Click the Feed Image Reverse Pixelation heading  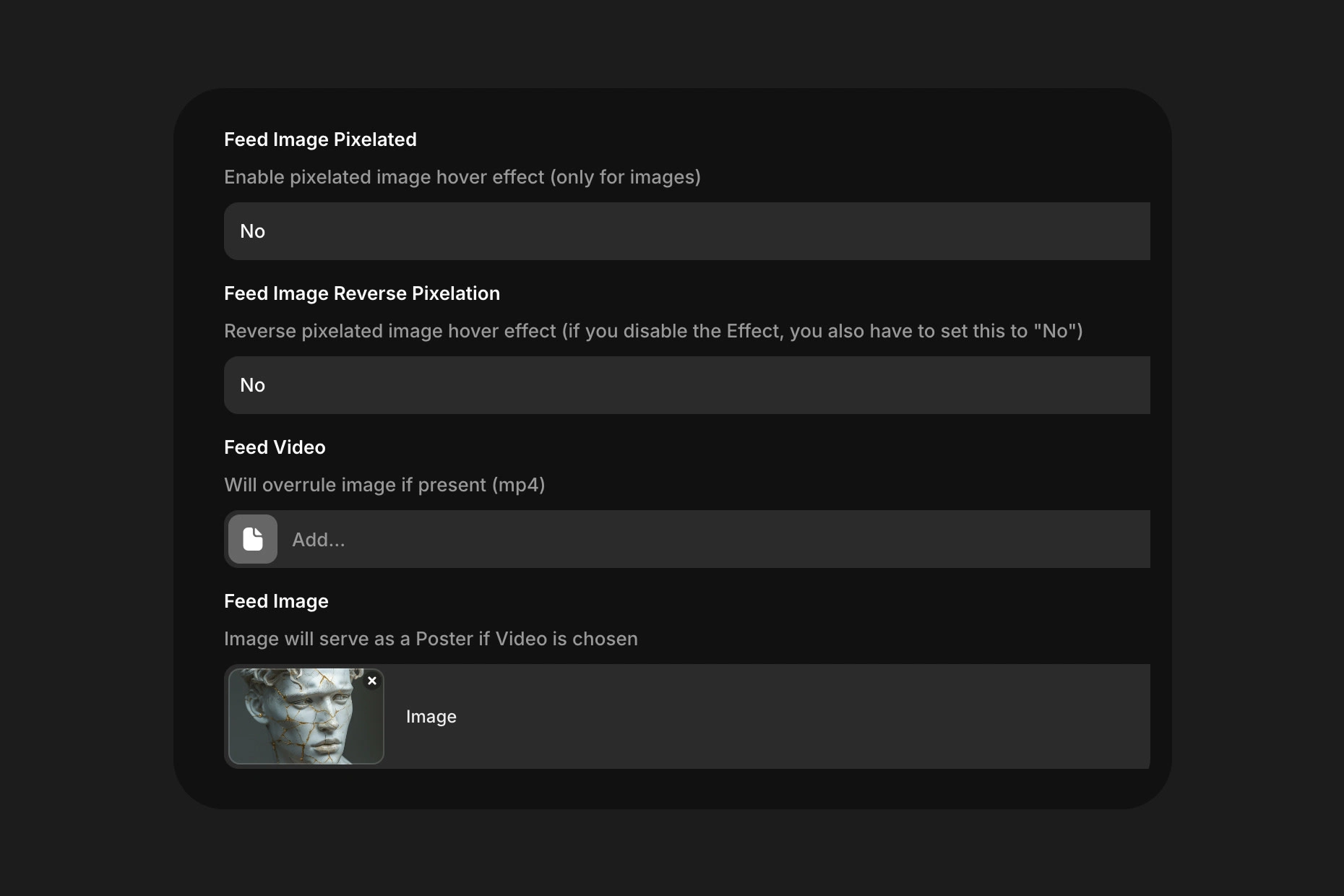point(362,293)
